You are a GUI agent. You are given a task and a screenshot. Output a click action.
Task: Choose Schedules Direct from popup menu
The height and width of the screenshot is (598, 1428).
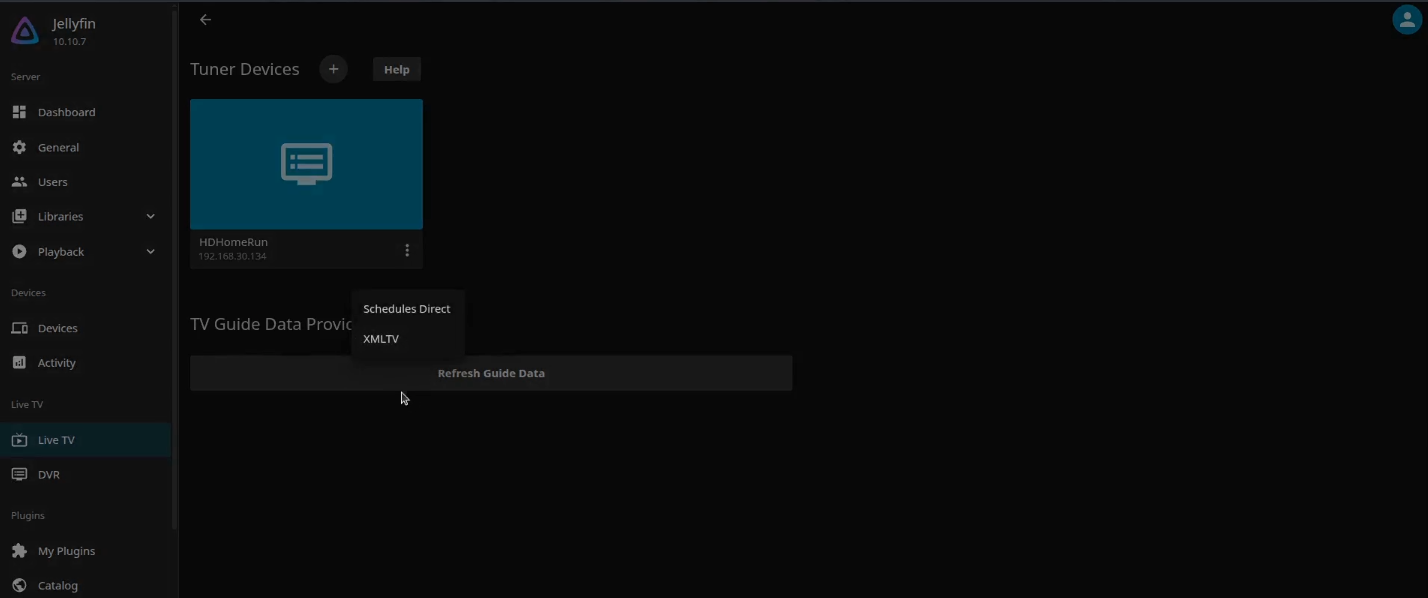point(407,309)
